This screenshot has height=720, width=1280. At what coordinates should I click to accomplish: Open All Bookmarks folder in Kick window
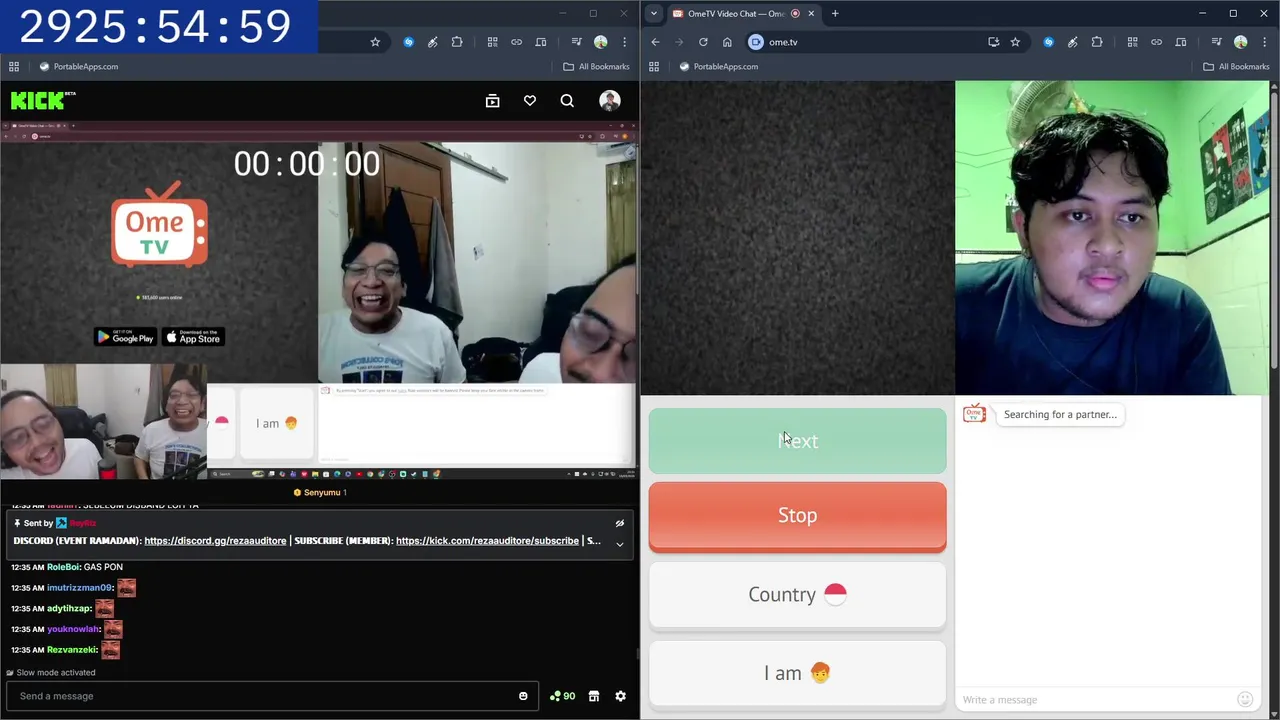tap(596, 66)
